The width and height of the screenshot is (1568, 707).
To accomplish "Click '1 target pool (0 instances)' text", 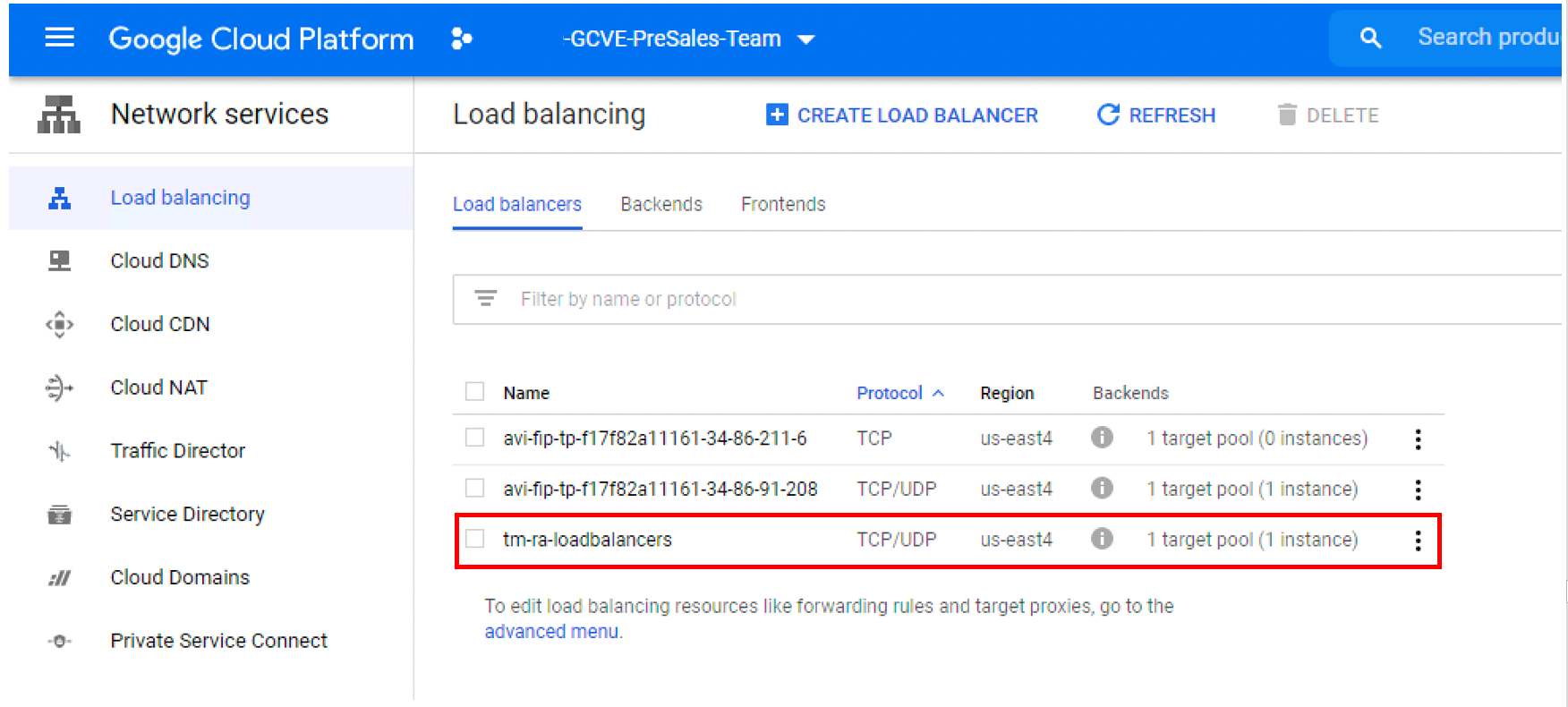I will coord(1257,439).
